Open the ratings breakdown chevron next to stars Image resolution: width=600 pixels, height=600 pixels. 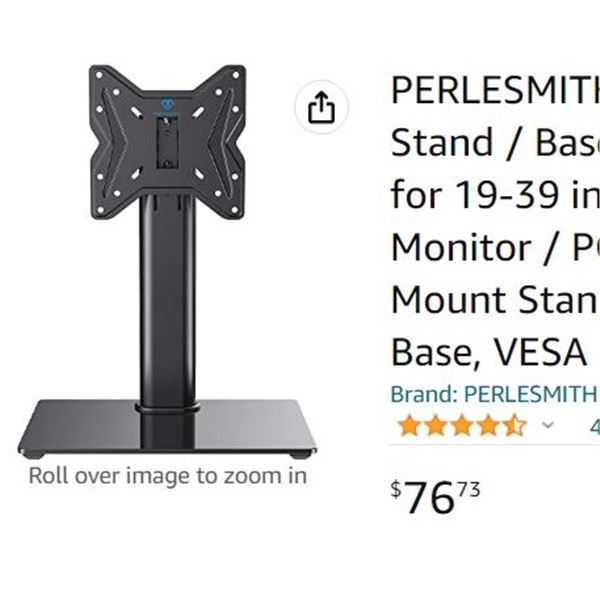click(547, 425)
